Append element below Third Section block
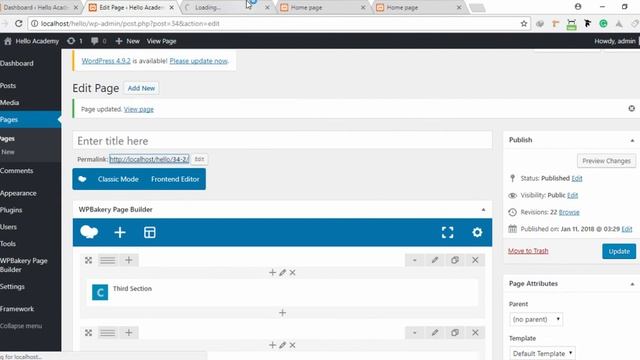This screenshot has width=640, height=360. point(282,313)
